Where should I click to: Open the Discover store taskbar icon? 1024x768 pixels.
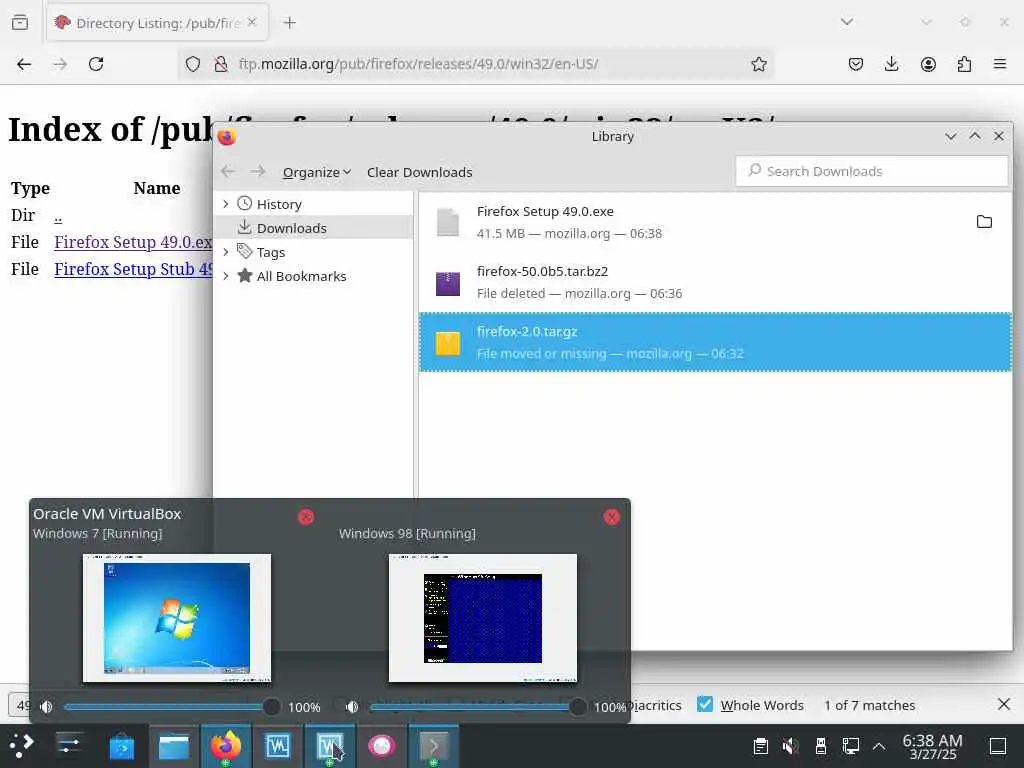pyautogui.click(x=121, y=746)
